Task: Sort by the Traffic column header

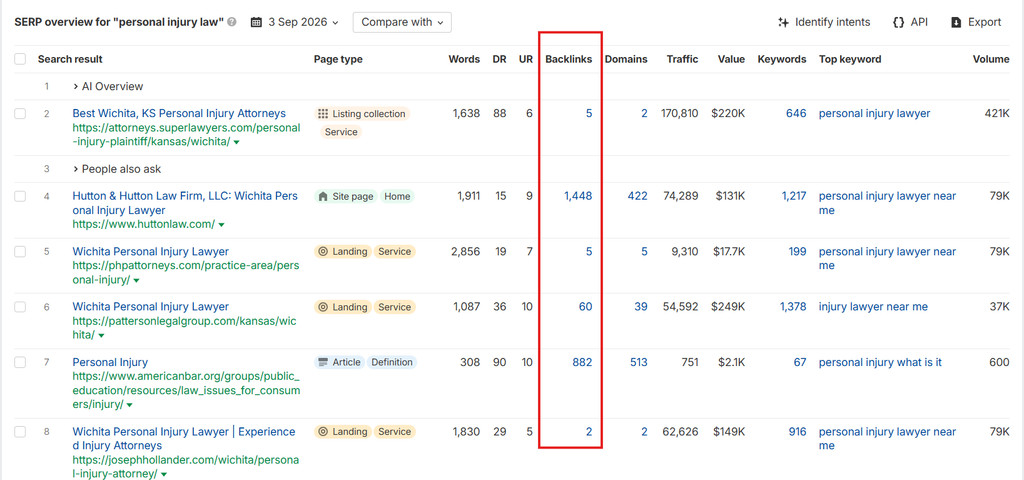Action: coord(682,59)
